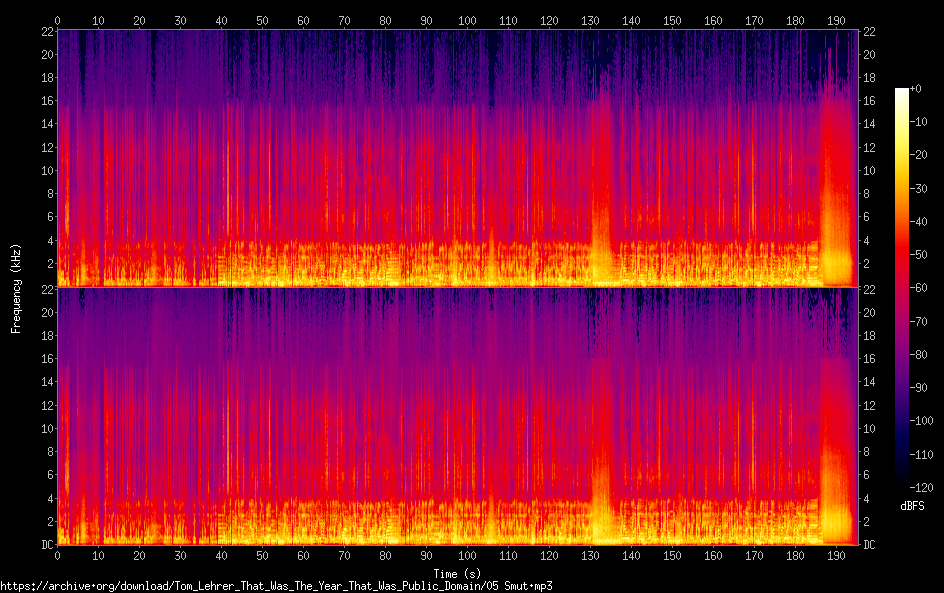Click the bright burst near 133 seconds, upper channel
This screenshot has height=593, width=944.
coord(602,240)
